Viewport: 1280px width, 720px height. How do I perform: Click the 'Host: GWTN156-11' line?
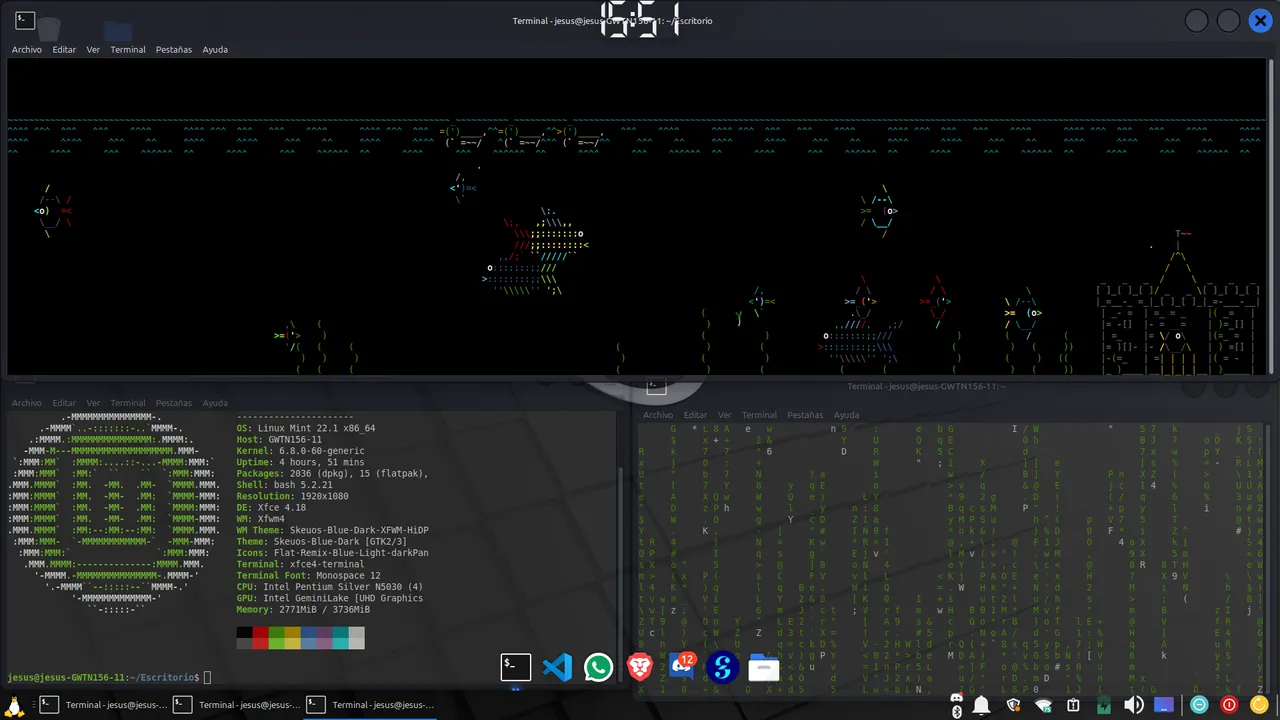279,439
